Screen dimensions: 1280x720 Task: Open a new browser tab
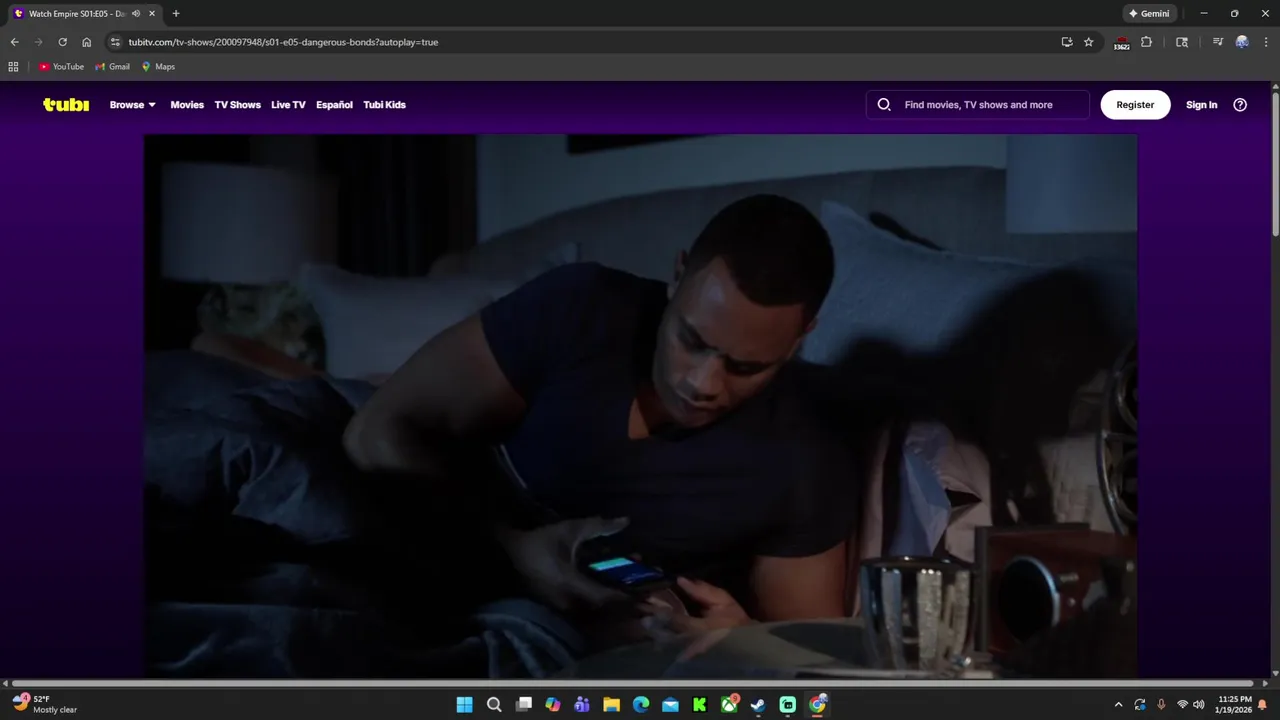pyautogui.click(x=176, y=14)
